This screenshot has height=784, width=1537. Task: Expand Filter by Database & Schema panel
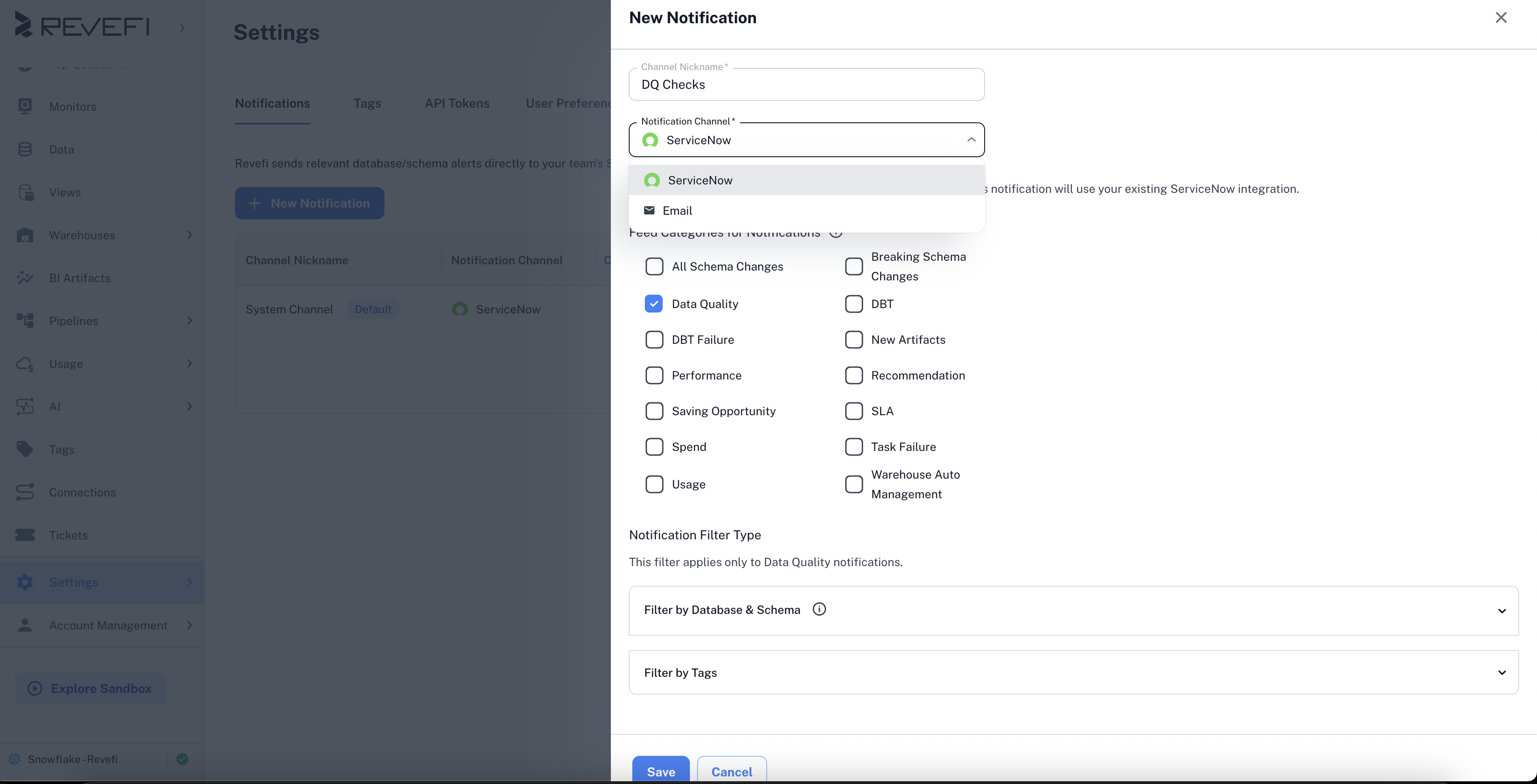click(1501, 610)
